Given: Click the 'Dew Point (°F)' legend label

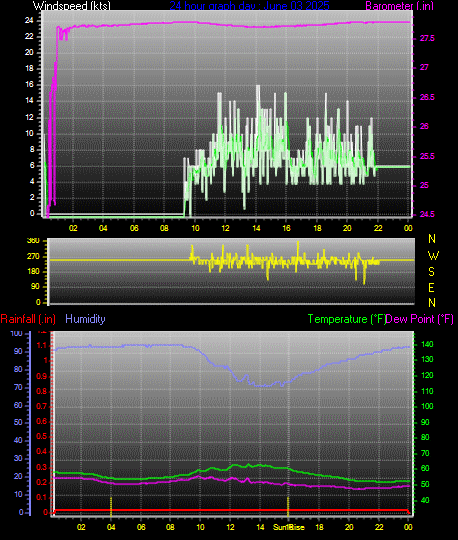Looking at the screenshot, I should tap(419, 319).
